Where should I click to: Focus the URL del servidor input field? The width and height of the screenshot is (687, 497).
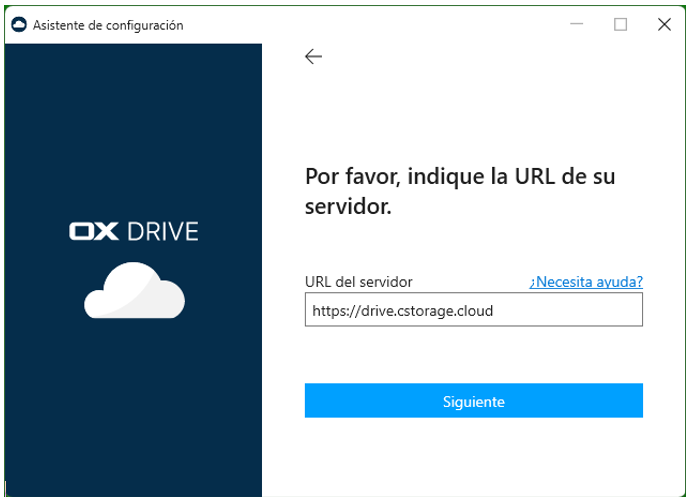tap(474, 310)
